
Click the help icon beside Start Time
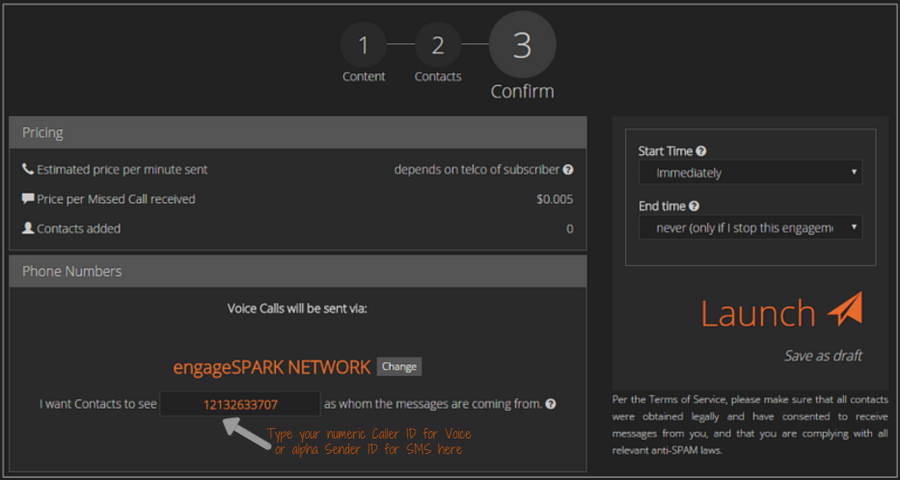pos(701,151)
